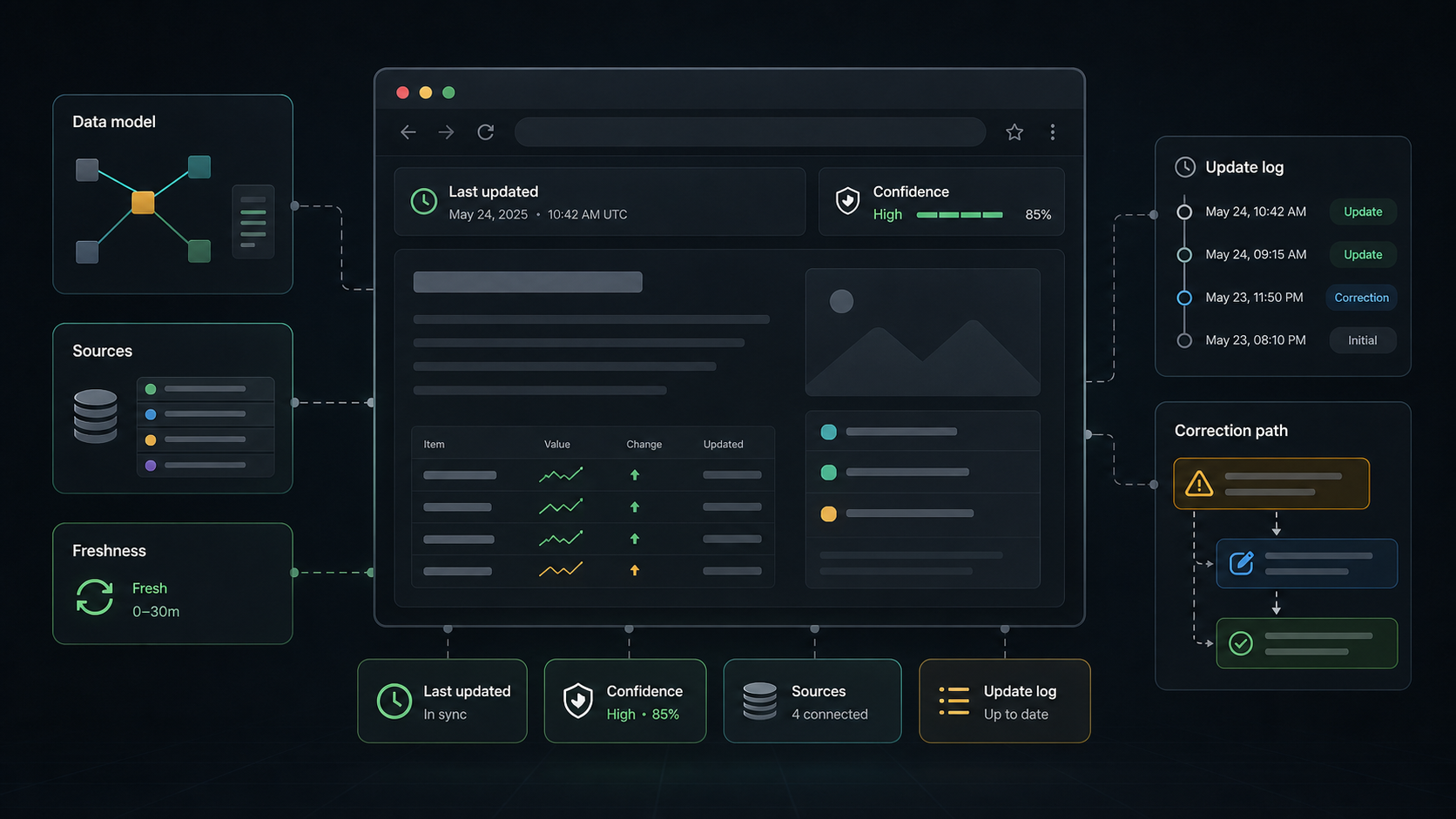Select blue timeline marker for May 23, 11:50 PM
This screenshot has height=819, width=1456.
[x=1184, y=298]
